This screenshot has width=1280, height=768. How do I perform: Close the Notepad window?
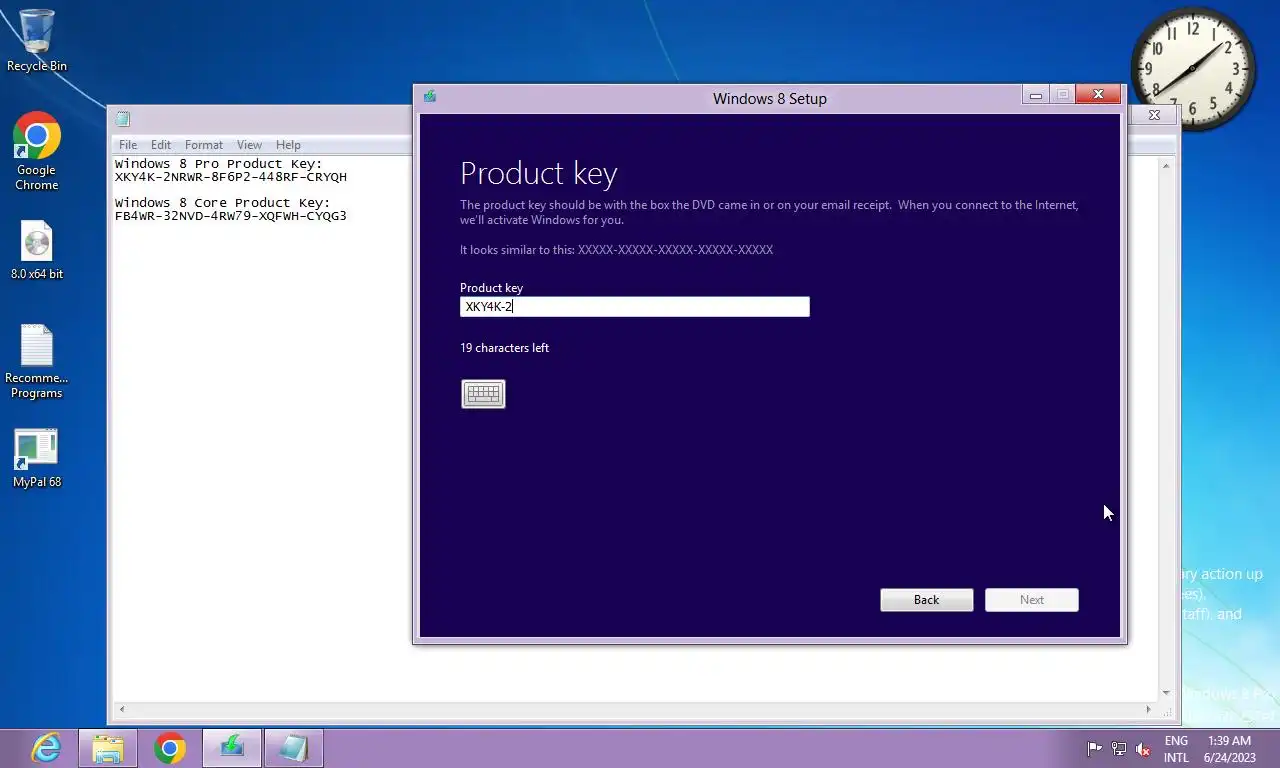click(1154, 115)
